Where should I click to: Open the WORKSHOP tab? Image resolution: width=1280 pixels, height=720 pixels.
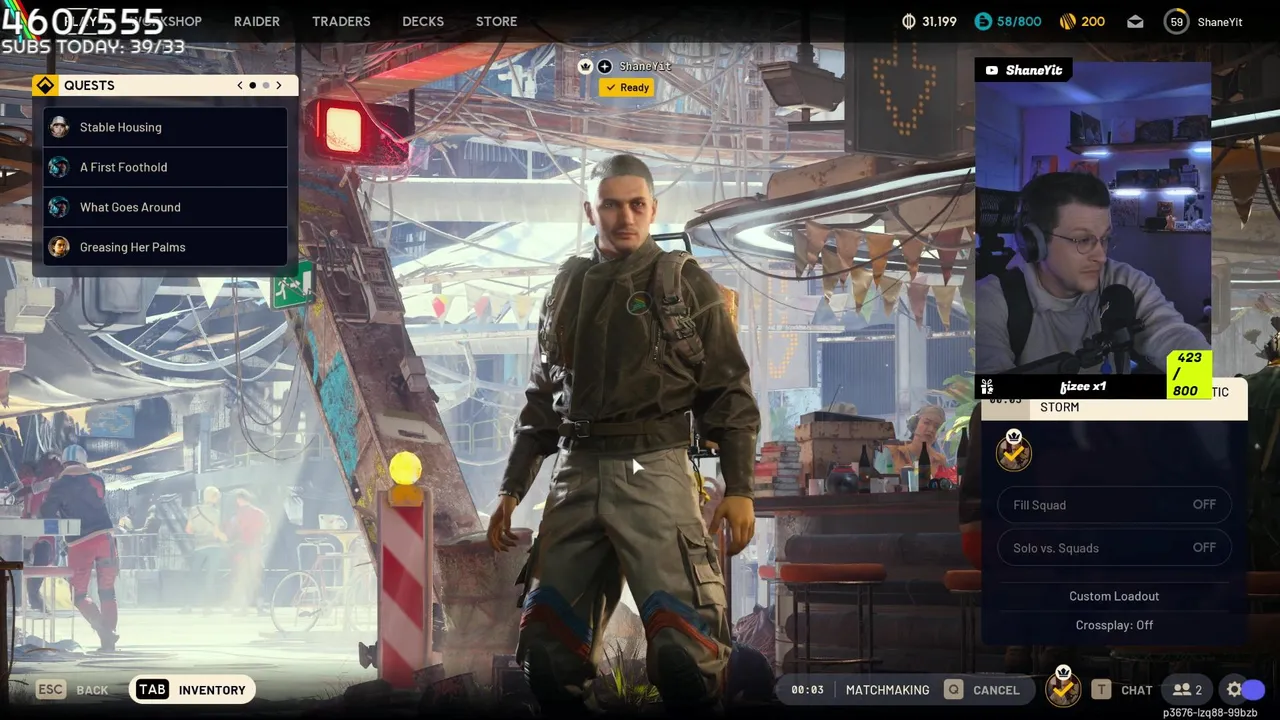[168, 21]
